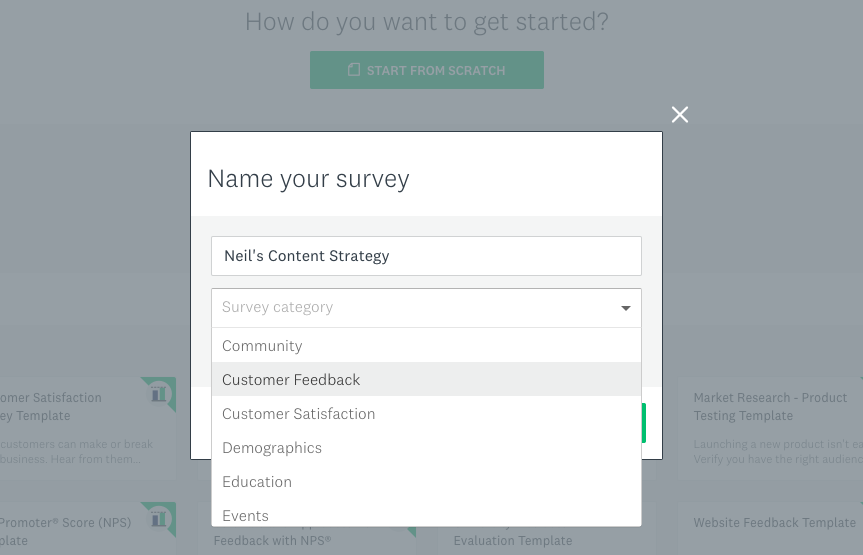Image resolution: width=863 pixels, height=555 pixels.
Task: Open the Evaluation Template card
Action: pos(512,540)
